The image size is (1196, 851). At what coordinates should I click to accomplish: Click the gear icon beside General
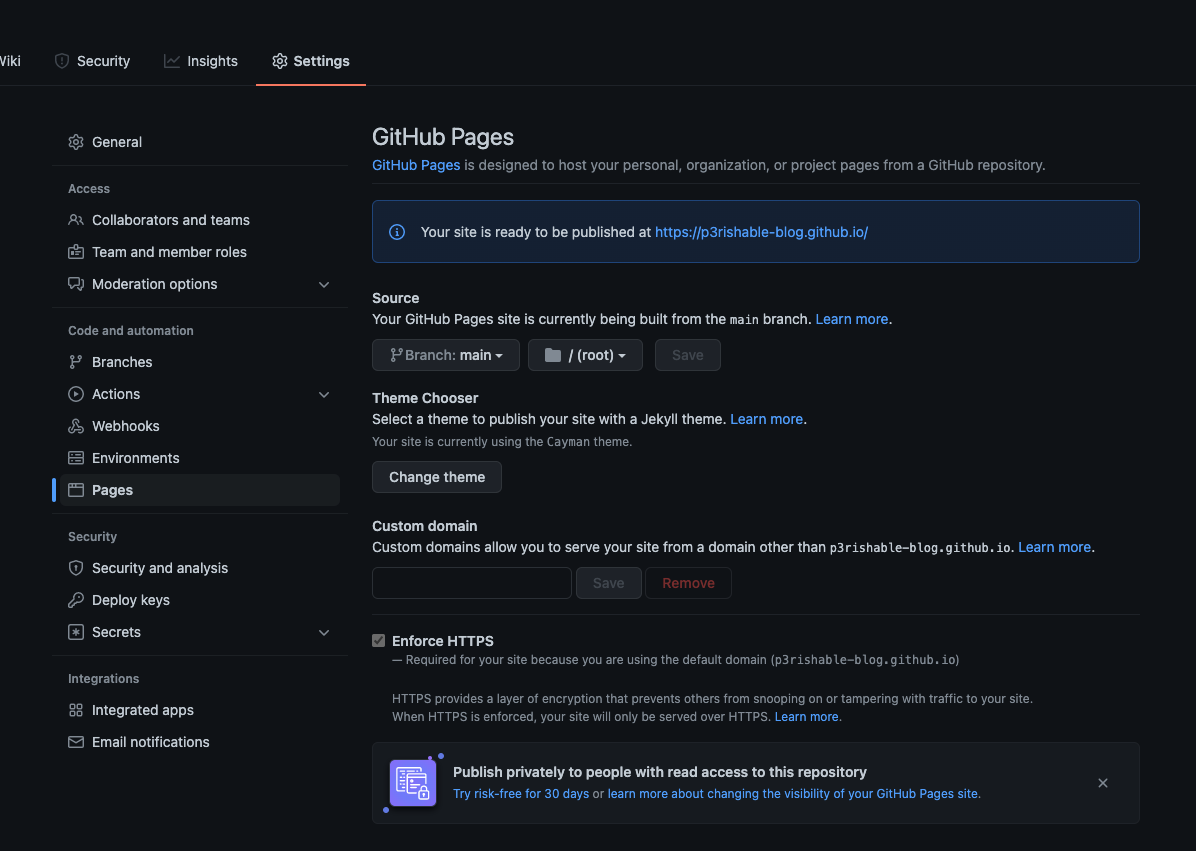click(76, 142)
